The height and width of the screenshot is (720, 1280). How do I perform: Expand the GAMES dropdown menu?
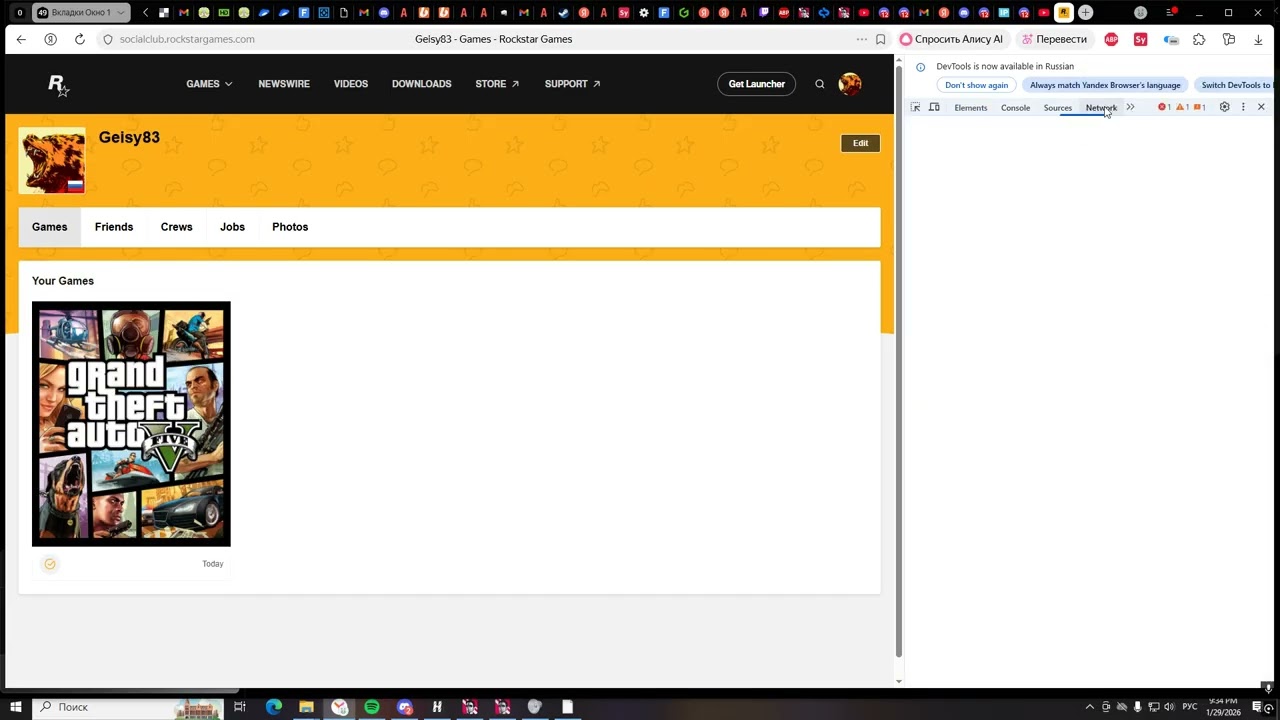click(209, 84)
